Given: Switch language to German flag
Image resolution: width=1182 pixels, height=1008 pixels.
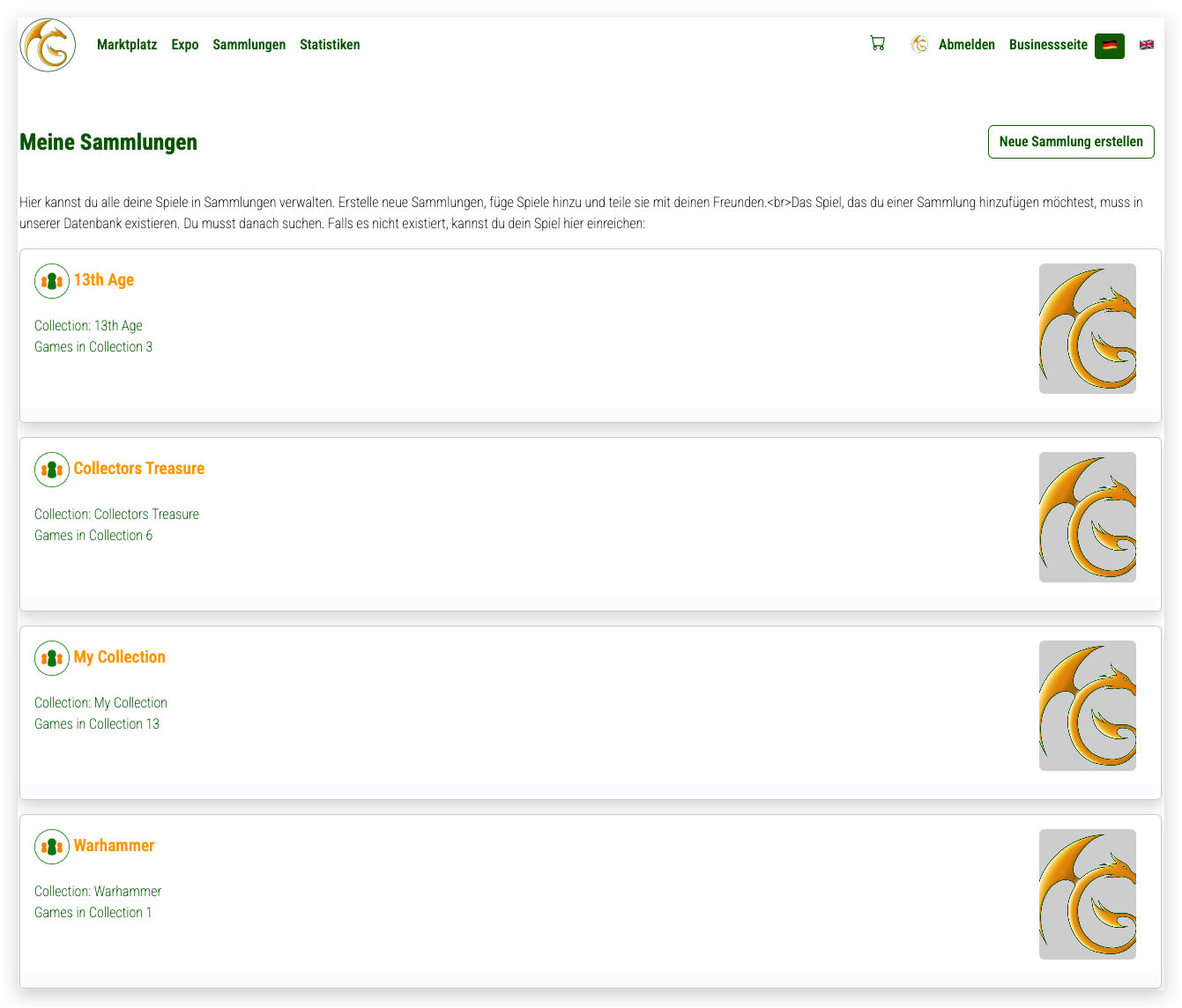Looking at the screenshot, I should [x=1109, y=46].
